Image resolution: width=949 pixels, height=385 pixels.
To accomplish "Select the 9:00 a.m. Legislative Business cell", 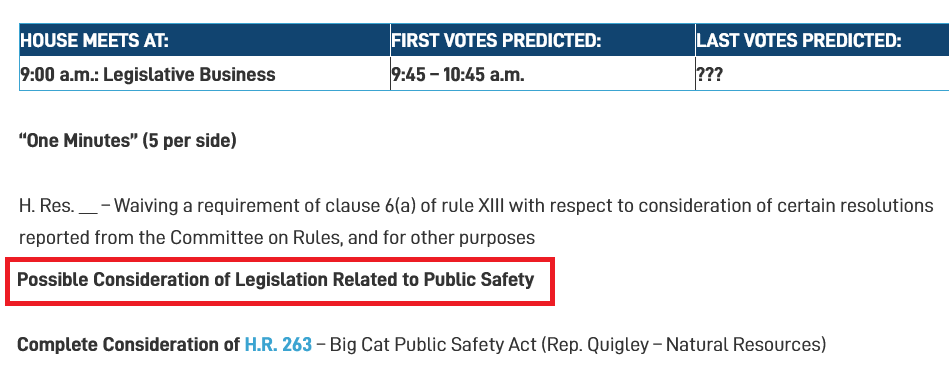I will tap(205, 74).
